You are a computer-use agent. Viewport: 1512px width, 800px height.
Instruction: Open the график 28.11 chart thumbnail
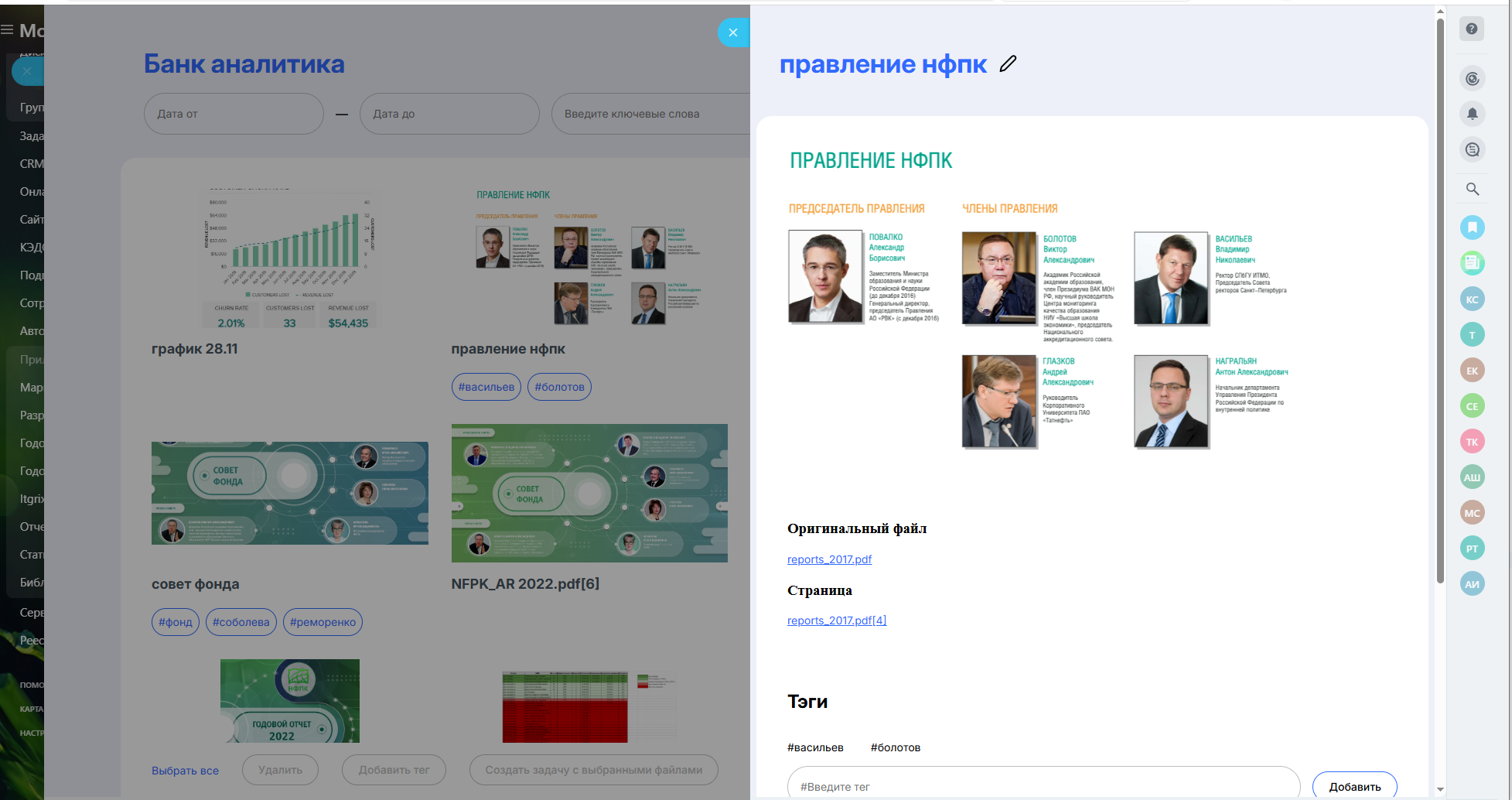pos(290,258)
